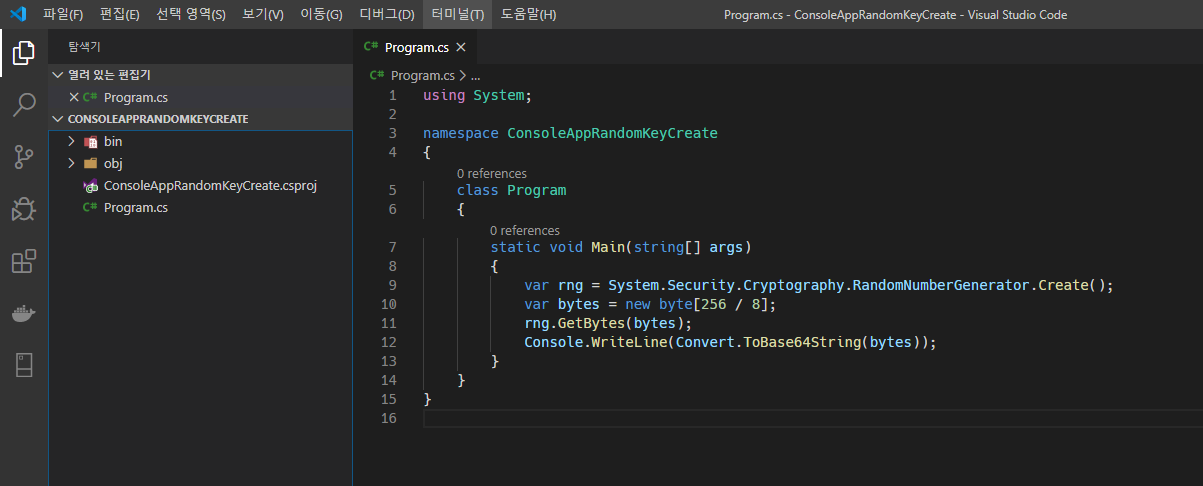Collapse the CONSOLEAPPRANDOMKEYCREATE project section
The image size is (1203, 486).
[58, 119]
